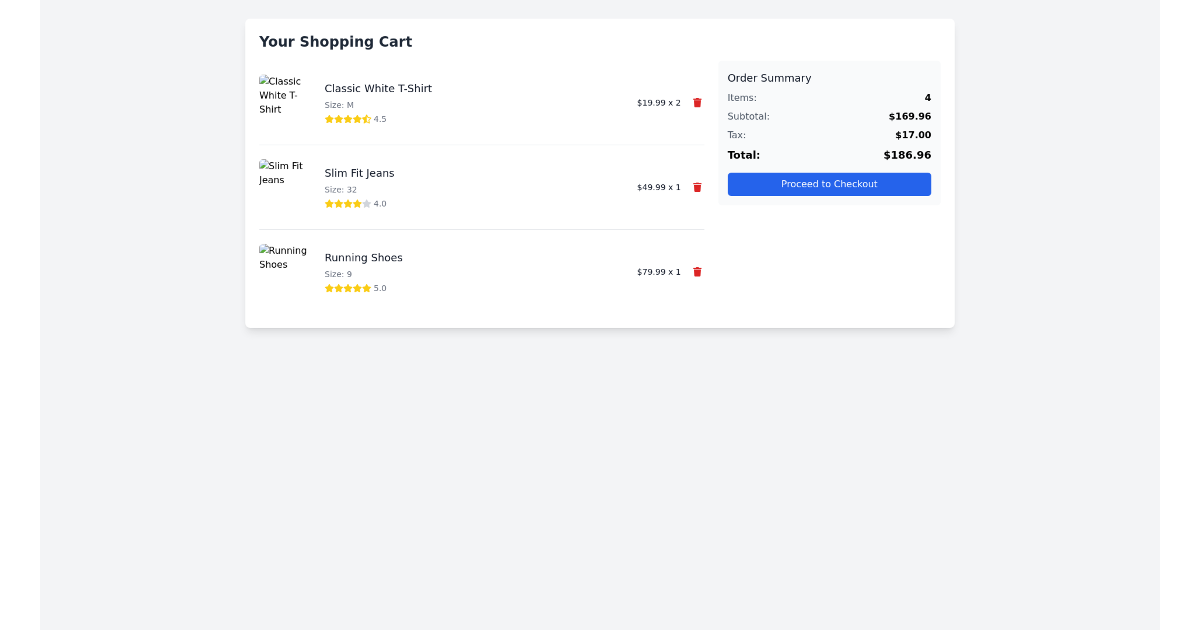Click trash icon next to Running Shoes
Image resolution: width=1200 pixels, height=630 pixels.
[x=697, y=272]
